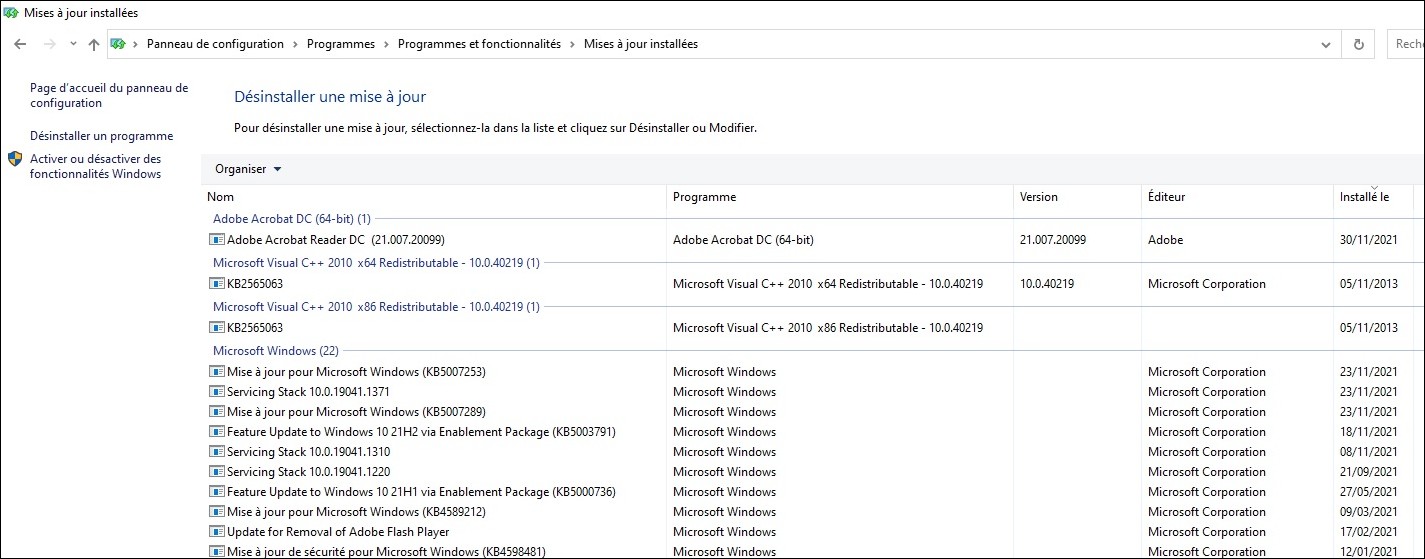Click install date 30/11/2021
Screen dimensions: 1425x559
[x=1369, y=240]
